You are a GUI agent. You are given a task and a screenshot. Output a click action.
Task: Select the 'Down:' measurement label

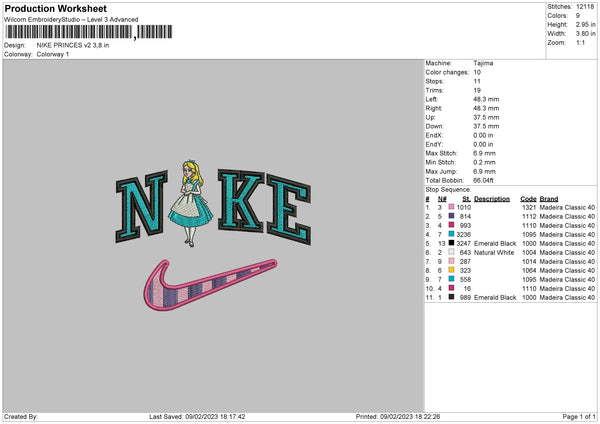click(434, 126)
